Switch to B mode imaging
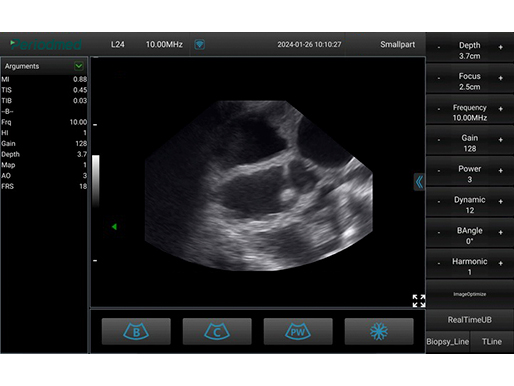 [x=136, y=331]
